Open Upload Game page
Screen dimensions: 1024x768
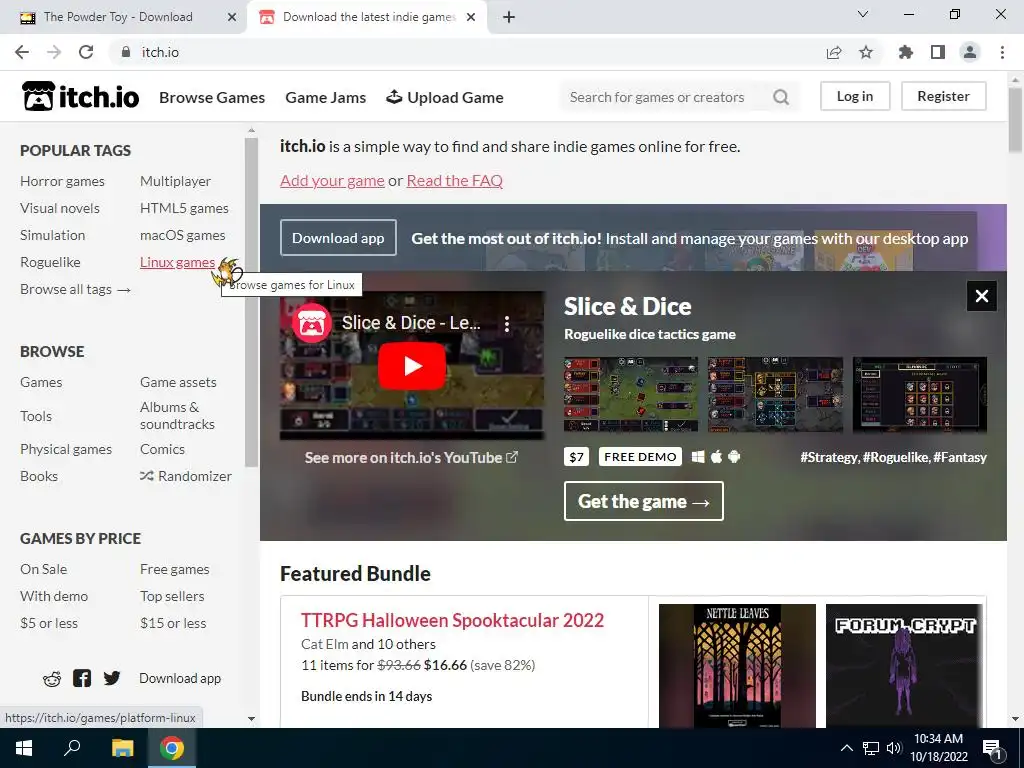coord(445,97)
